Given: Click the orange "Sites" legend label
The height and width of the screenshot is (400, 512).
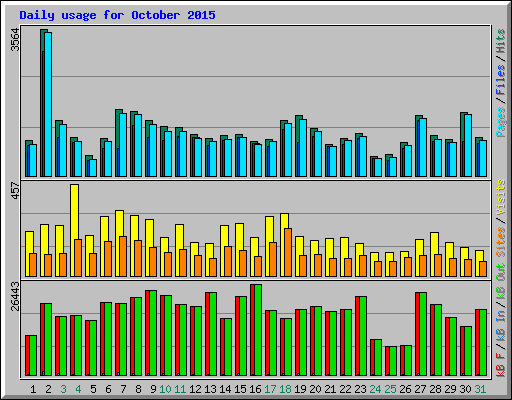Looking at the screenshot, I should (500, 242).
